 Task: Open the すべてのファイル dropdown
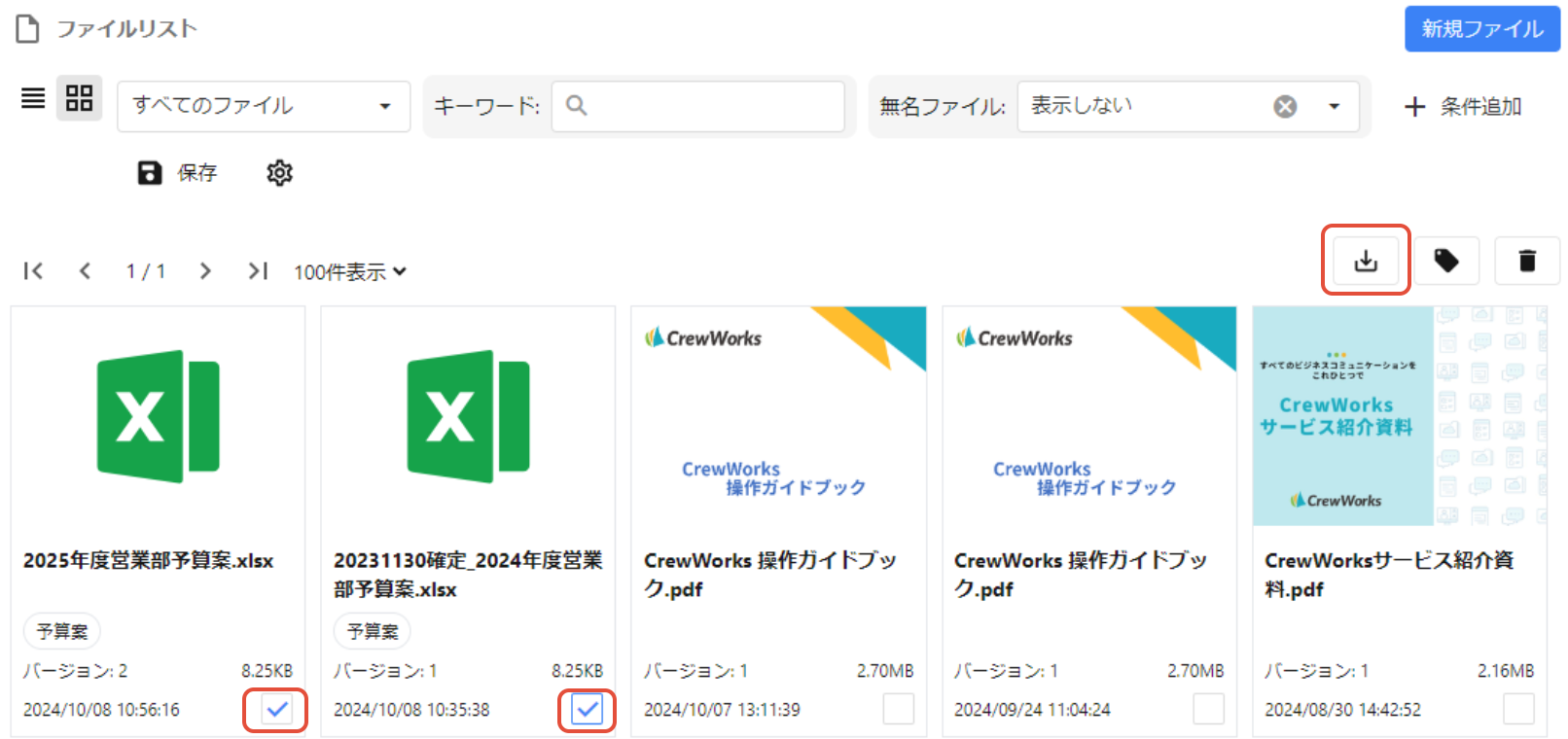(x=264, y=106)
